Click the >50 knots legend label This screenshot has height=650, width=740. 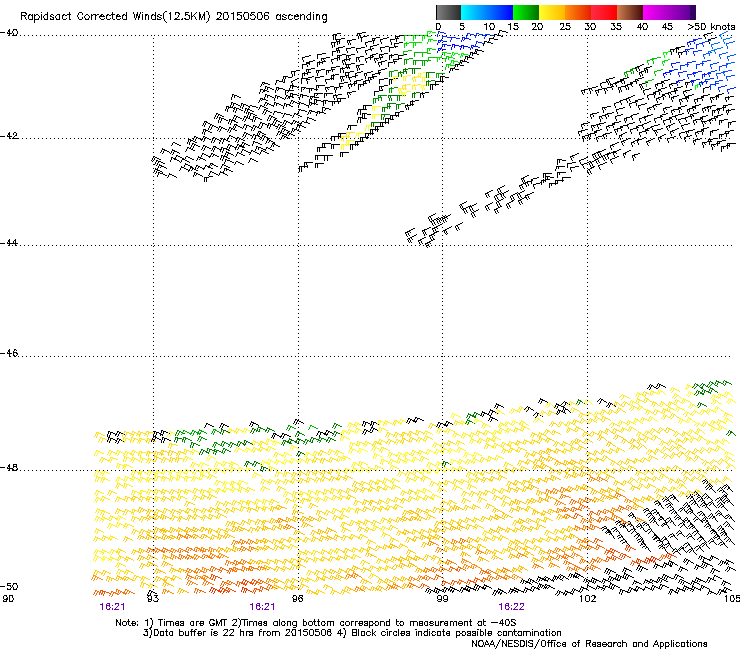coord(712,27)
